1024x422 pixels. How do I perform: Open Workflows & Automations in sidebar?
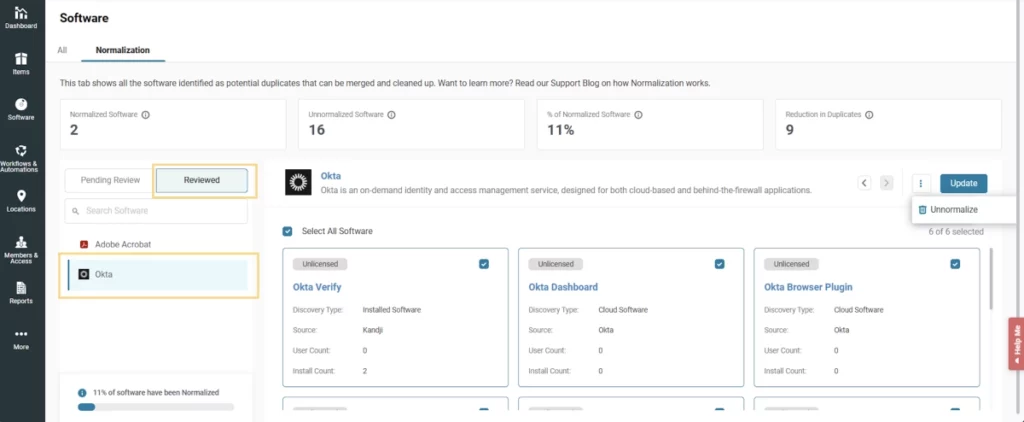(x=21, y=158)
